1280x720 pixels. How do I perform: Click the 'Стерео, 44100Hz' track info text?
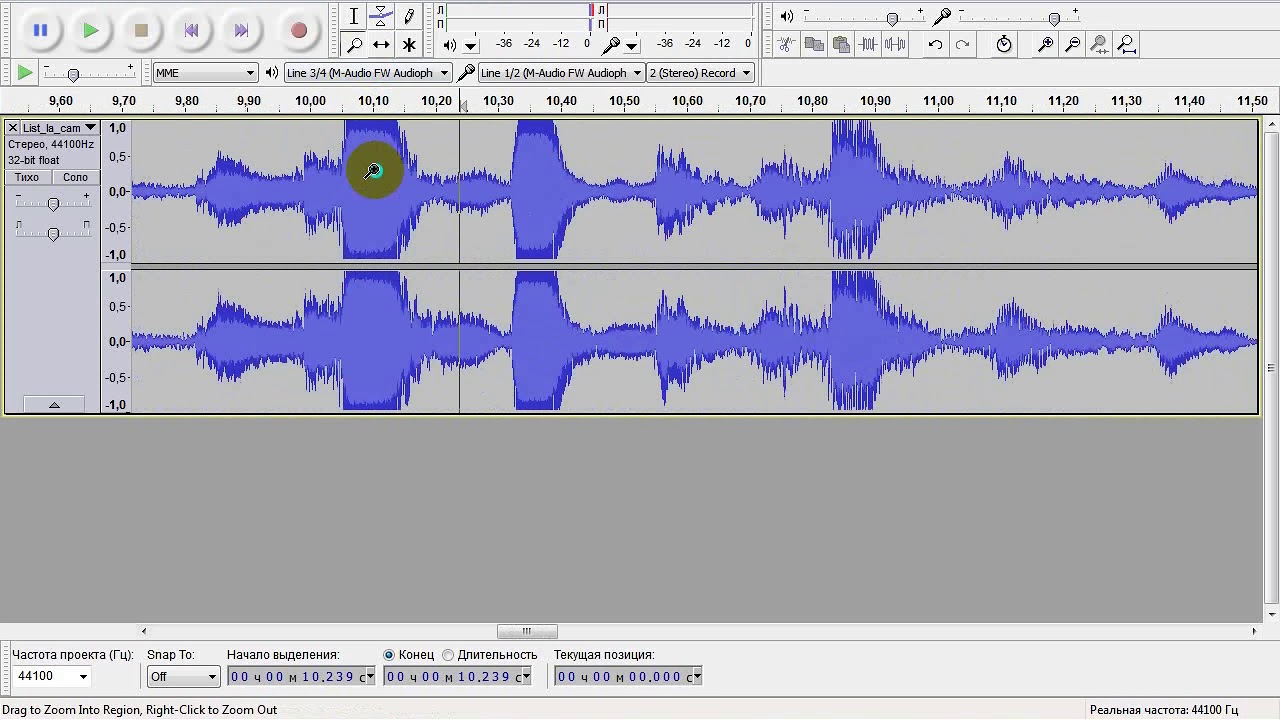click(x=51, y=145)
